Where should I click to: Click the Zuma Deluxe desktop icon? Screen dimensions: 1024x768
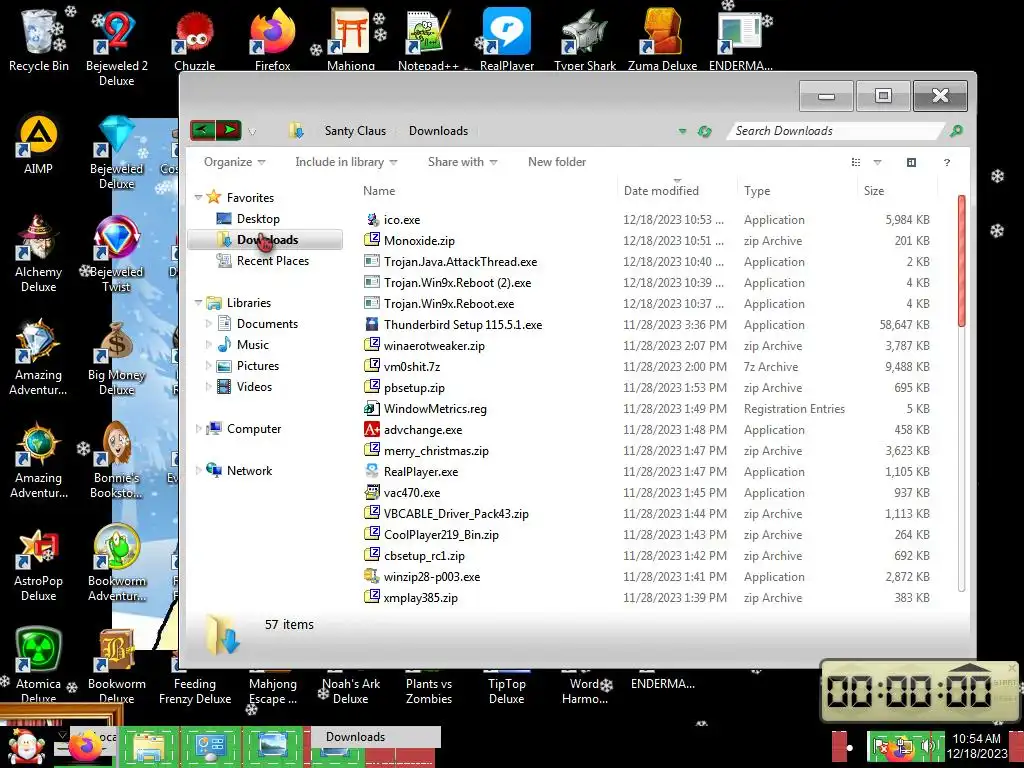click(x=662, y=39)
